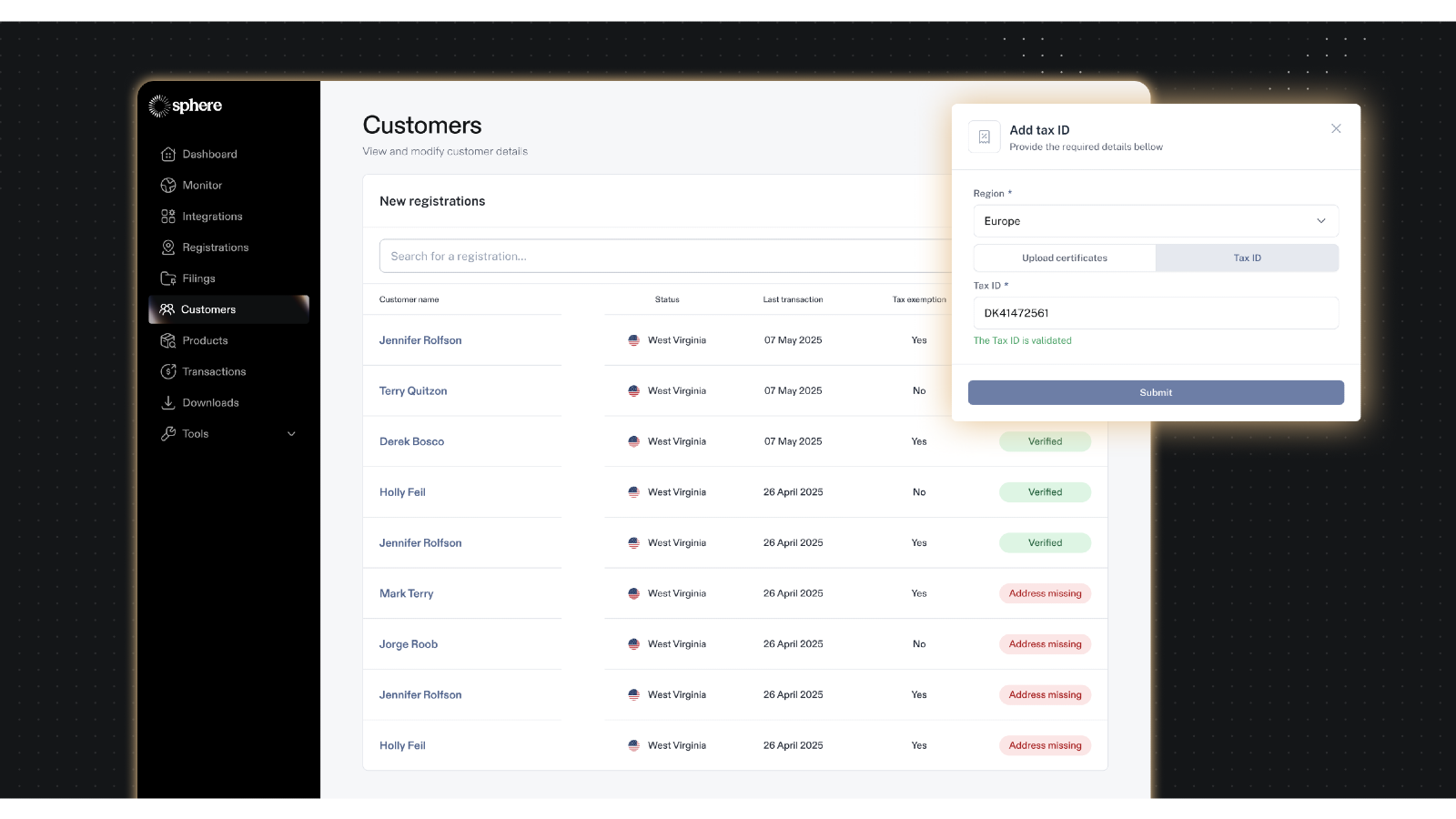Click the Transactions dollar icon
Viewport: 1456px width, 819px height.
point(168,371)
